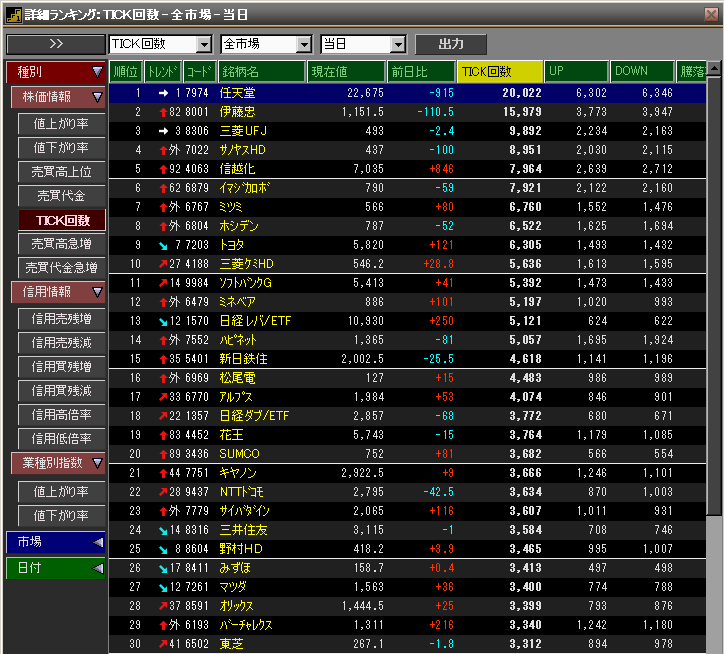Sort by 順位 column header
This screenshot has height=654, width=724.
[x=126, y=72]
